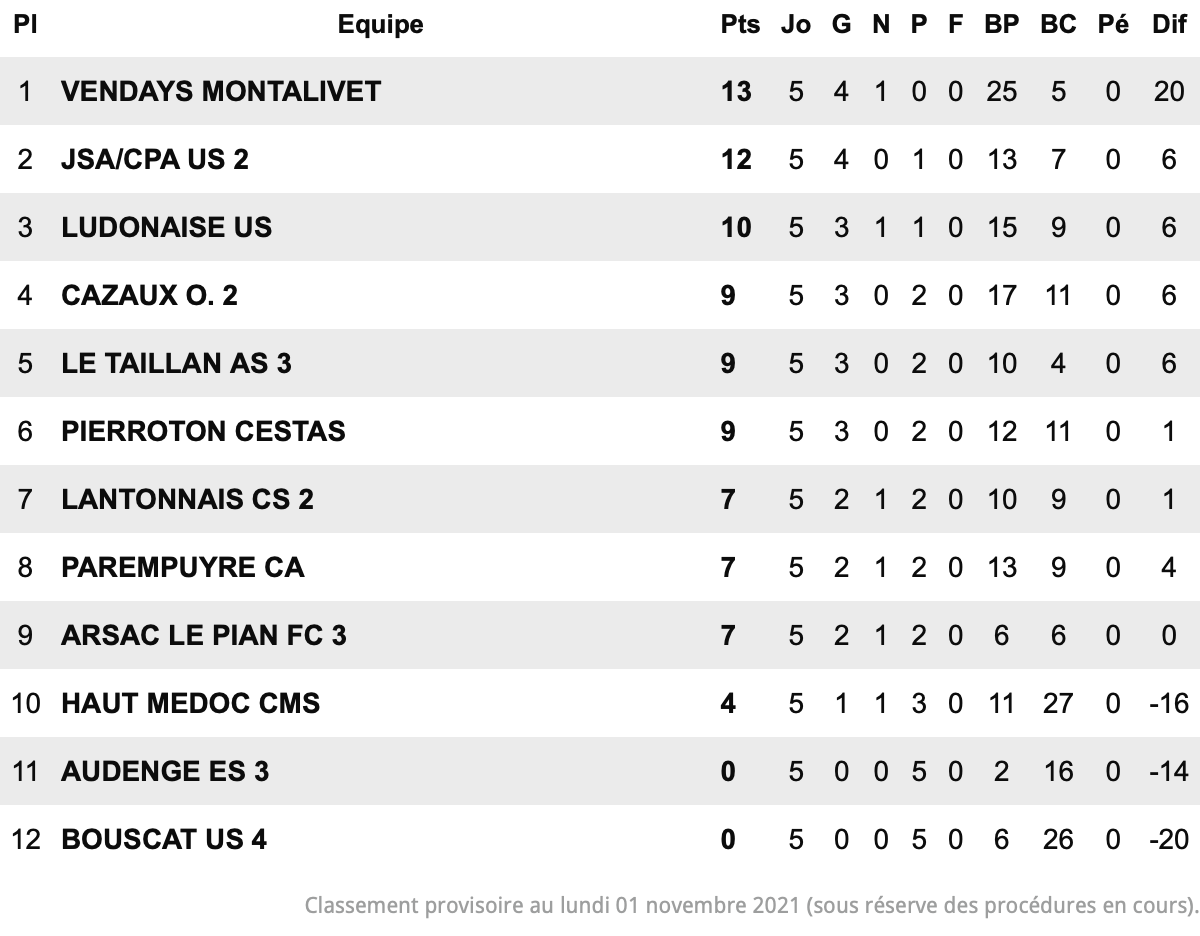Open BOUSCAT US 4 team entry
The image size is (1200, 936).
coord(164,839)
